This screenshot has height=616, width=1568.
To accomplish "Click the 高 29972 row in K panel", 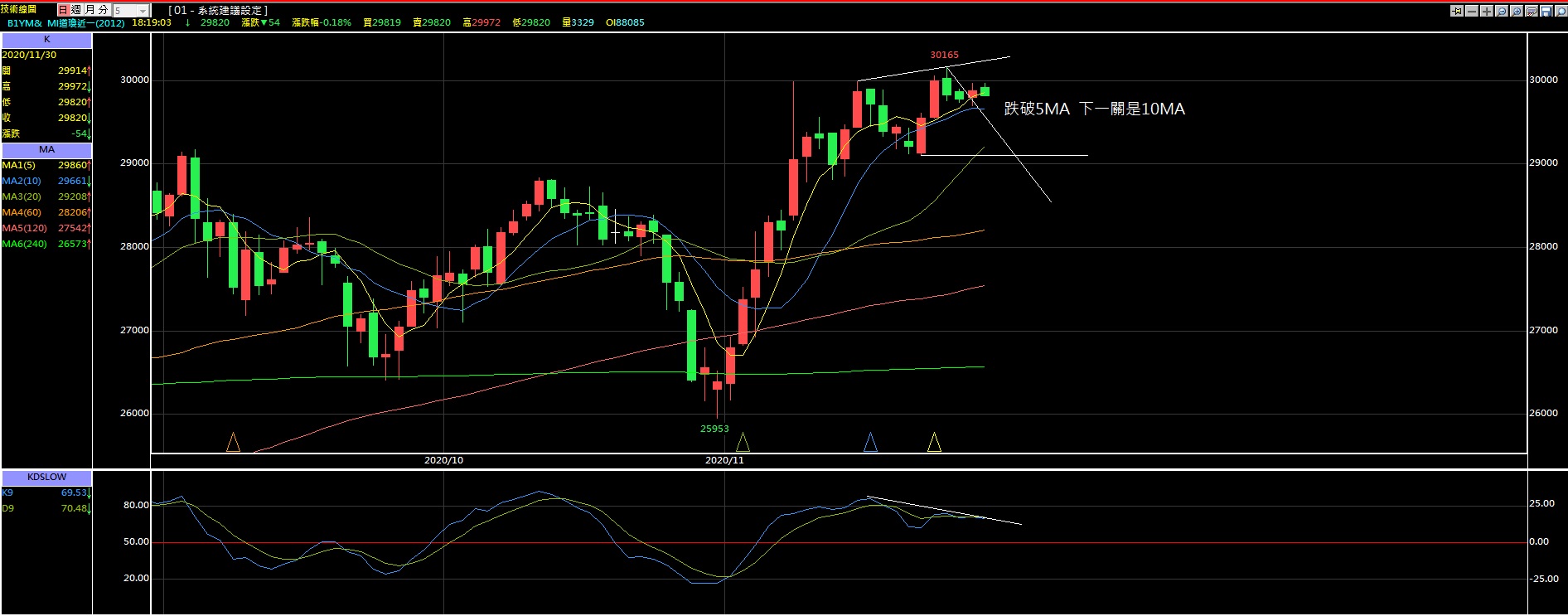I will [46, 86].
